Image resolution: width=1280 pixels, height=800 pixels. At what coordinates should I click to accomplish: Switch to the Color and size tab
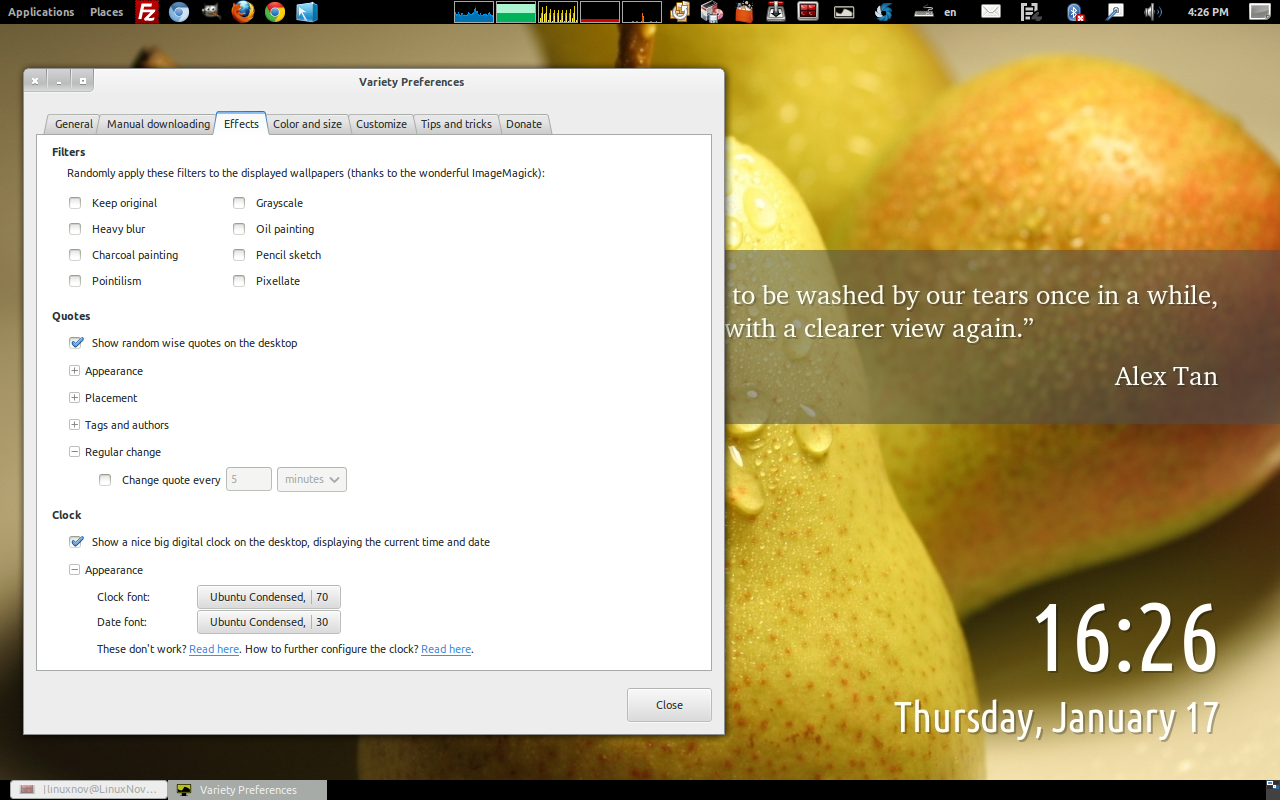pos(307,124)
